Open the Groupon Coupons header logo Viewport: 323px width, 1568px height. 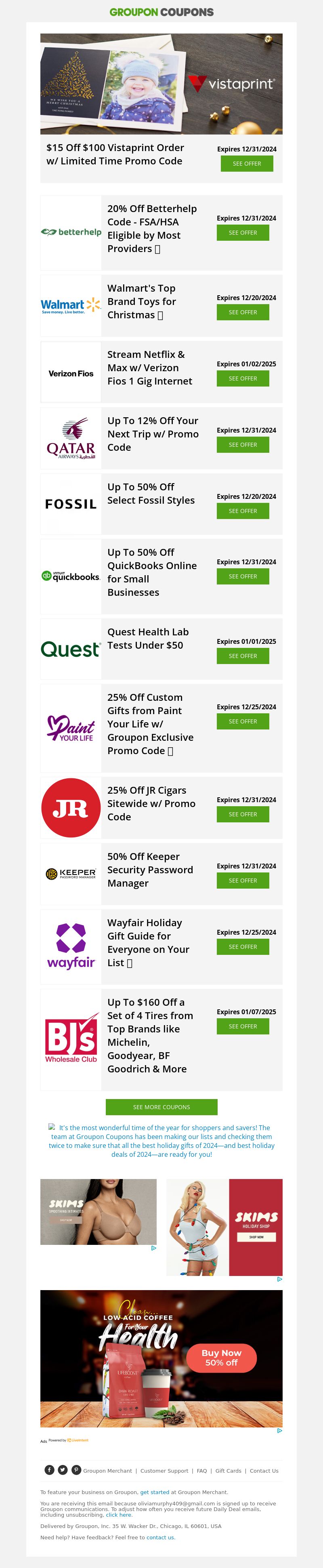(x=161, y=12)
